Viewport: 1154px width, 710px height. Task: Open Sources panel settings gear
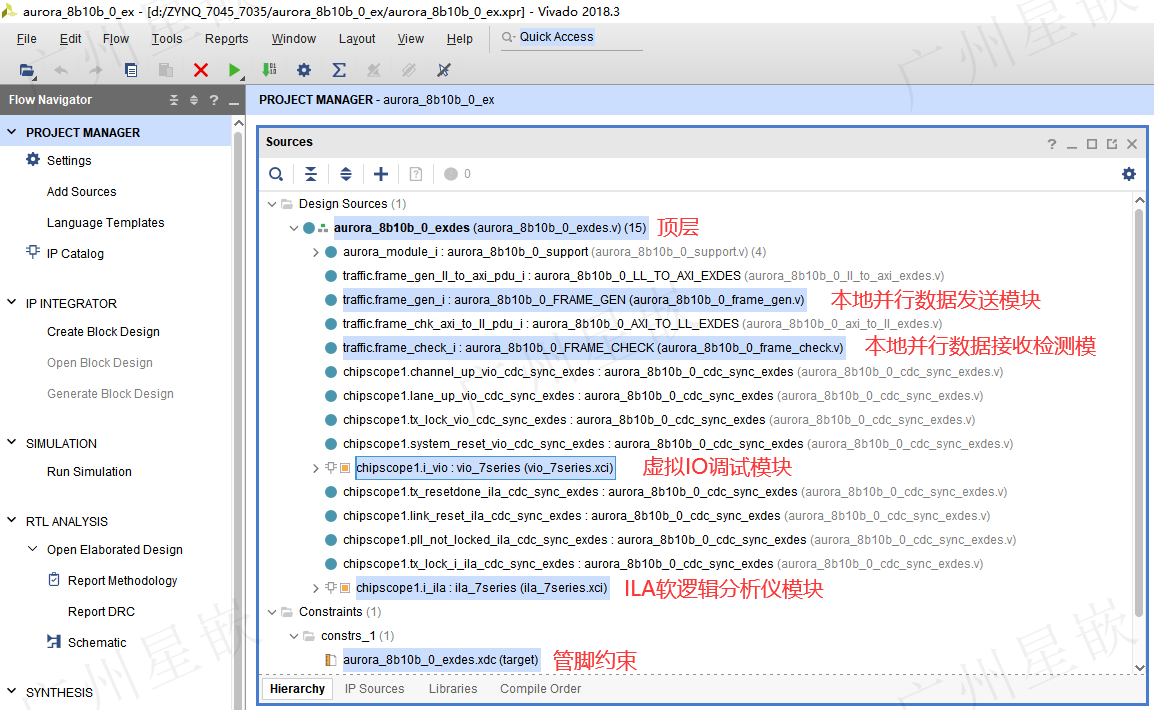1129,174
